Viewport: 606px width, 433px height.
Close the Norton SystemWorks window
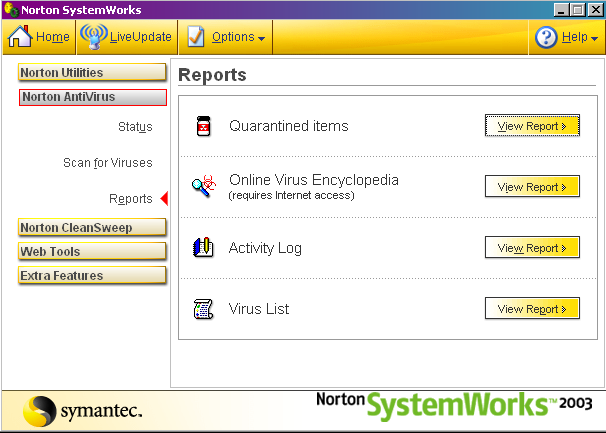(596, 10)
